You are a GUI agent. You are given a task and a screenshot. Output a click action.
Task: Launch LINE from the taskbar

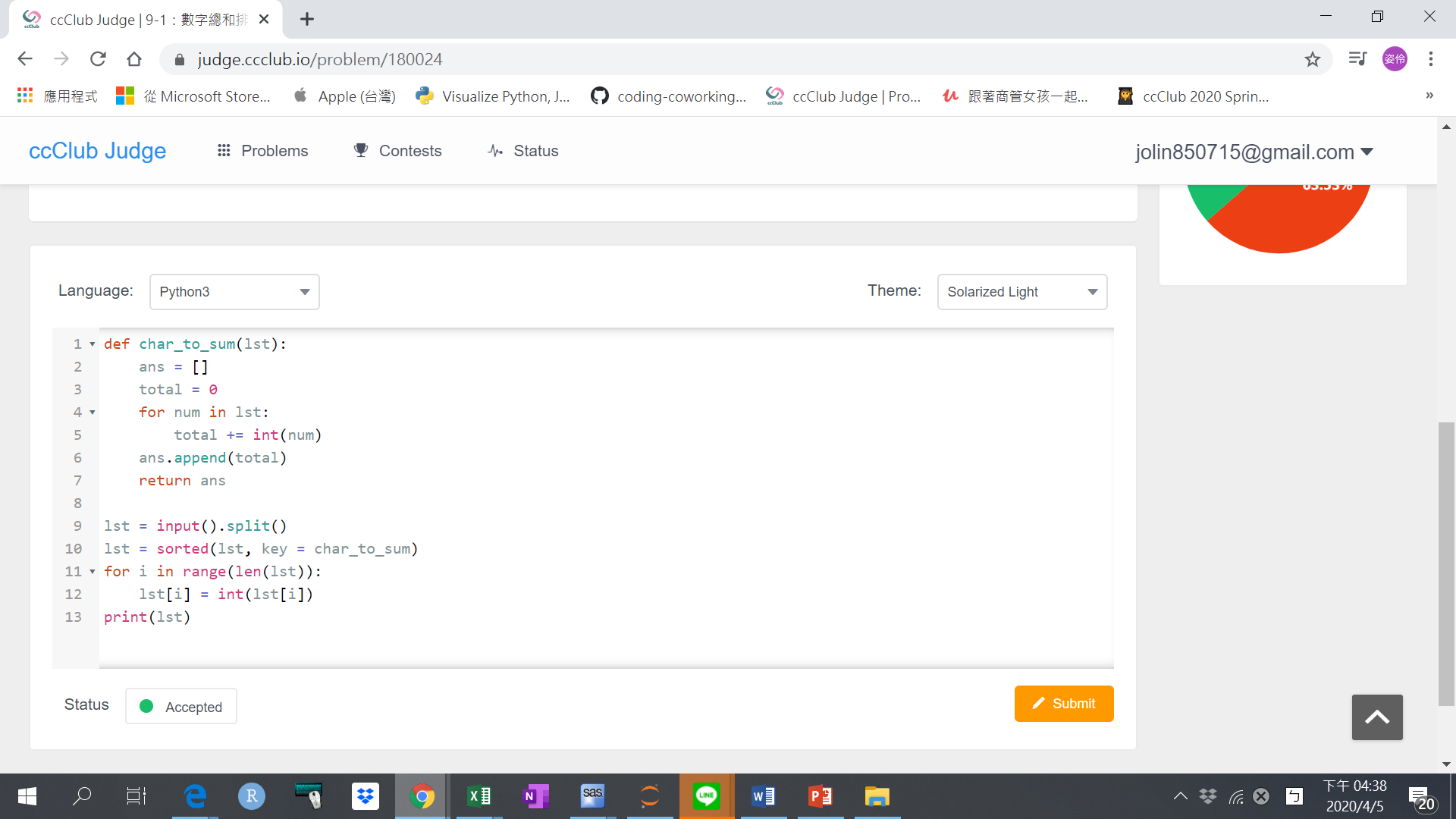point(706,796)
